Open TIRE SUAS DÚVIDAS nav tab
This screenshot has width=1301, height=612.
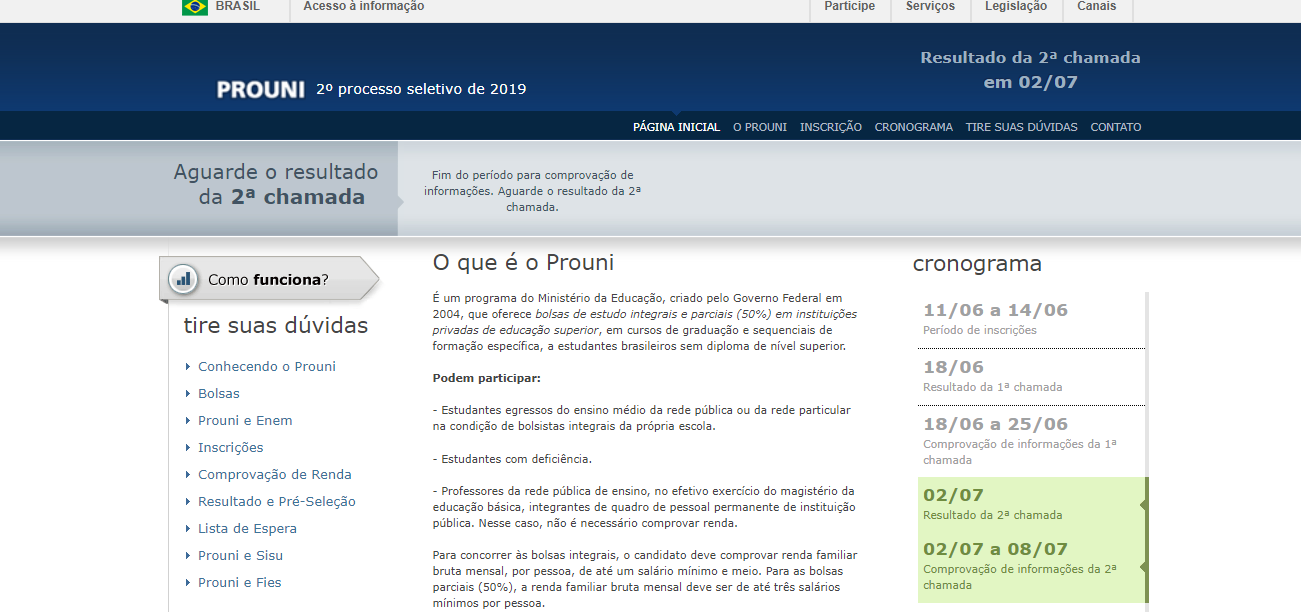tap(1022, 127)
